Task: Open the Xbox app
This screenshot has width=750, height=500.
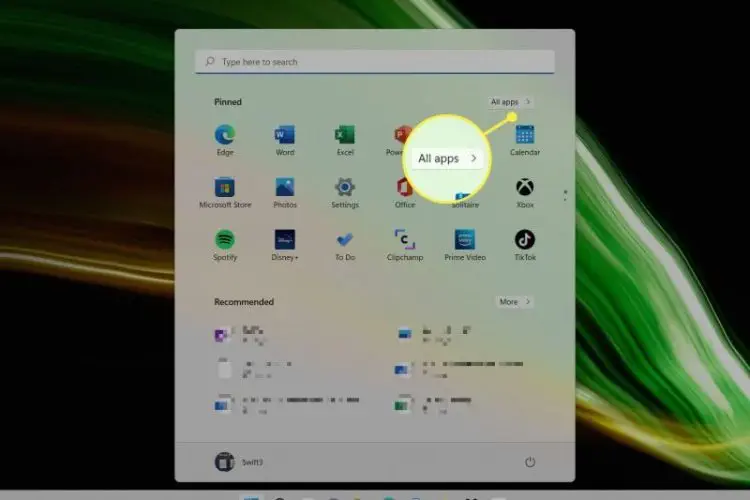Action: click(x=525, y=193)
